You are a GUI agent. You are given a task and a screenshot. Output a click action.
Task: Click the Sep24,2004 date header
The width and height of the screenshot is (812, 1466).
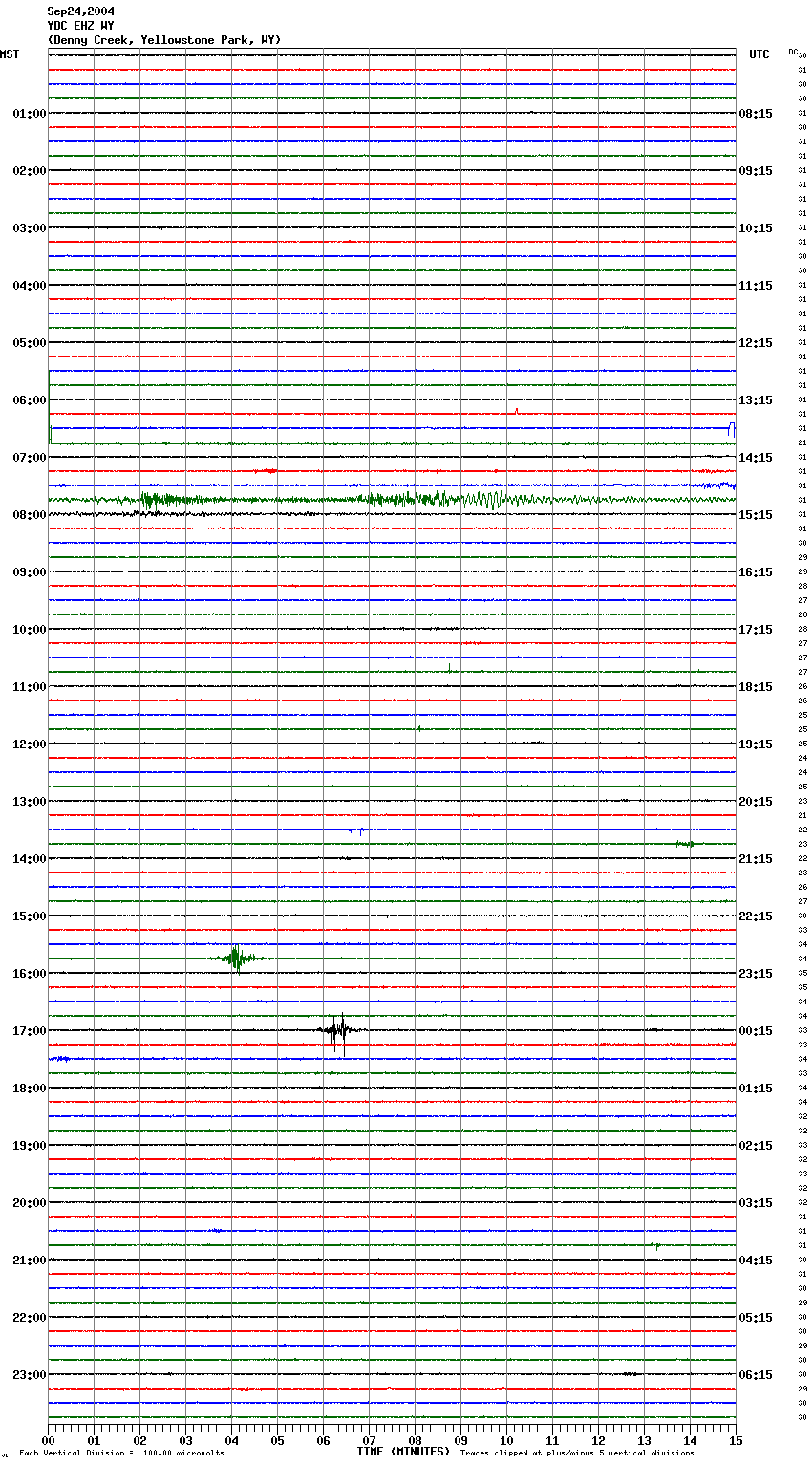tap(81, 11)
